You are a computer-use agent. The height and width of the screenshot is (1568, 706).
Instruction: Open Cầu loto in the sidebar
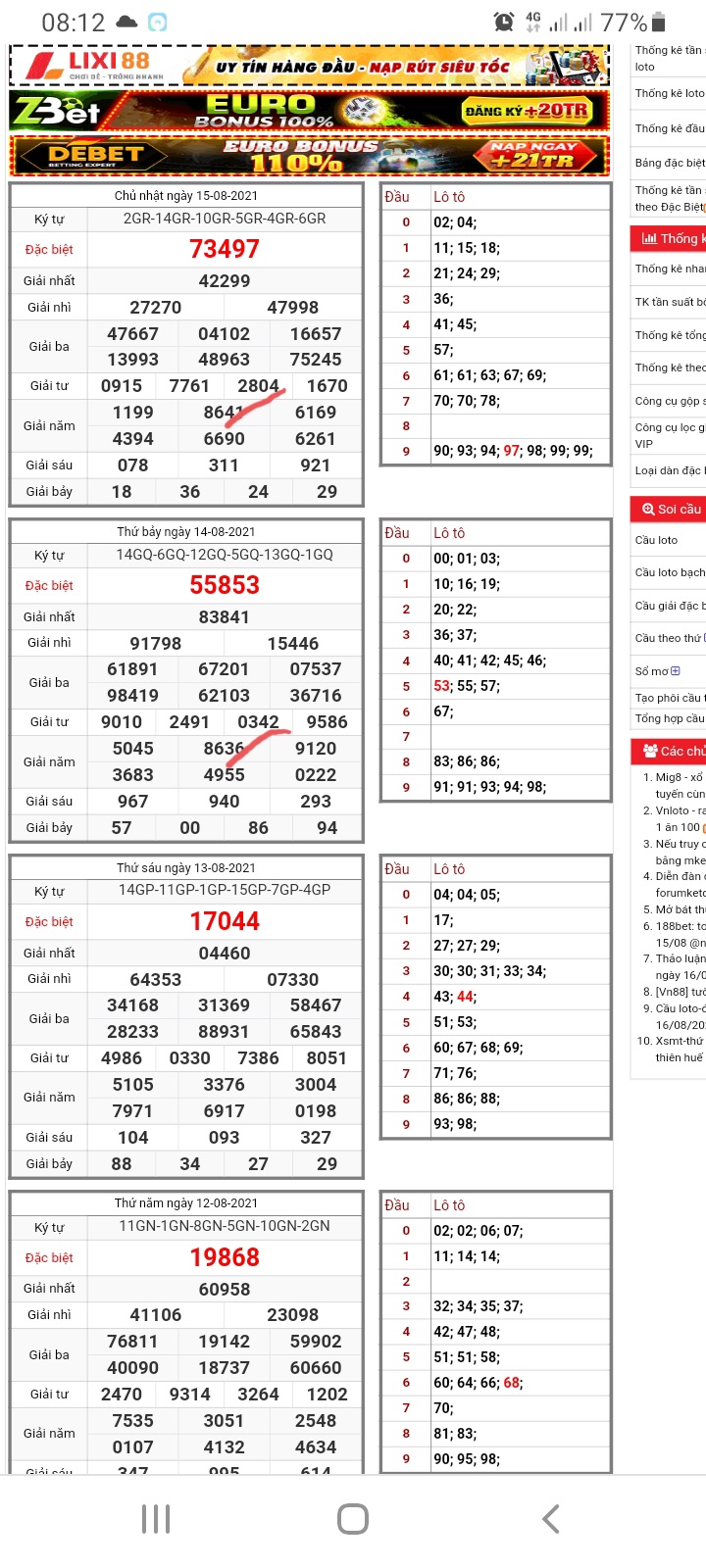(657, 540)
